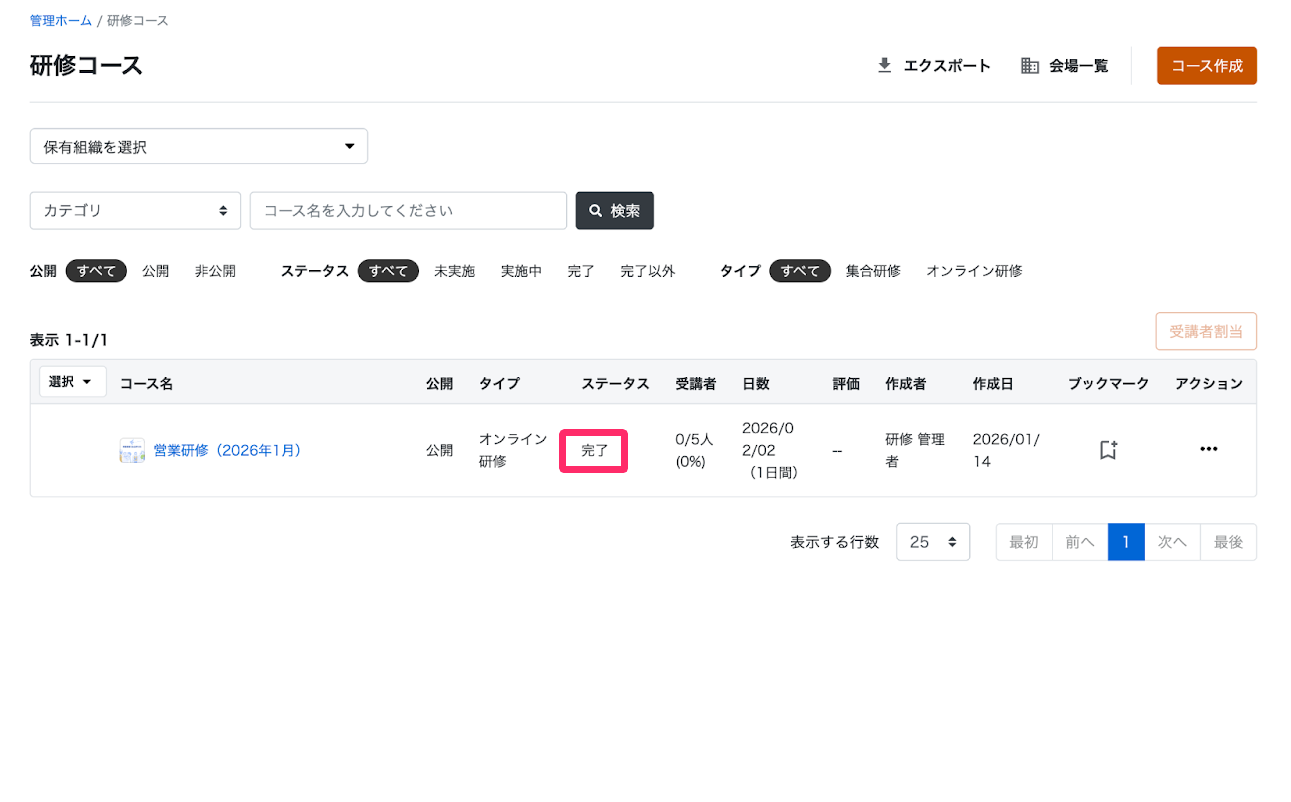Filter type by オンライン研修
This screenshot has height=802, width=1291.
(x=974, y=271)
